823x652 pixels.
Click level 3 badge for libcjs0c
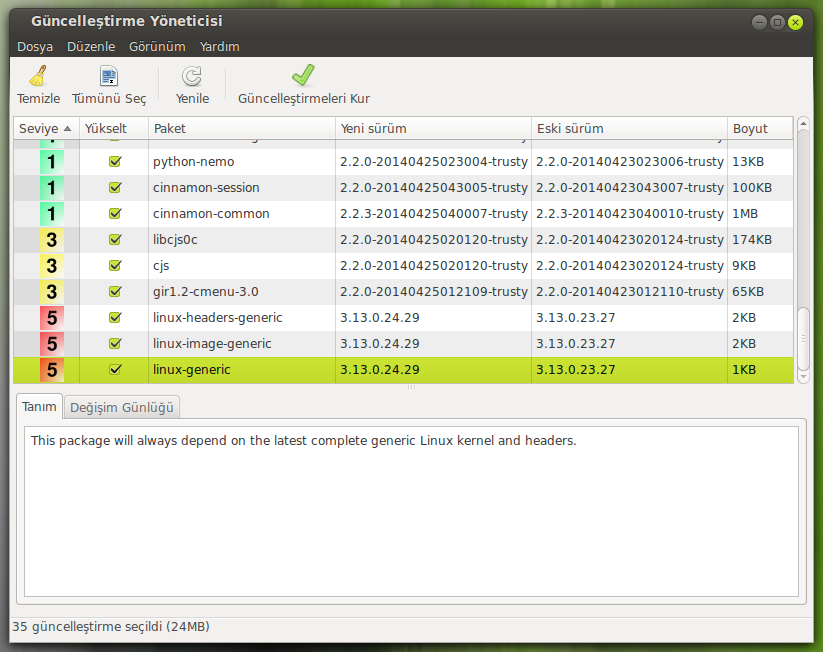pos(51,239)
